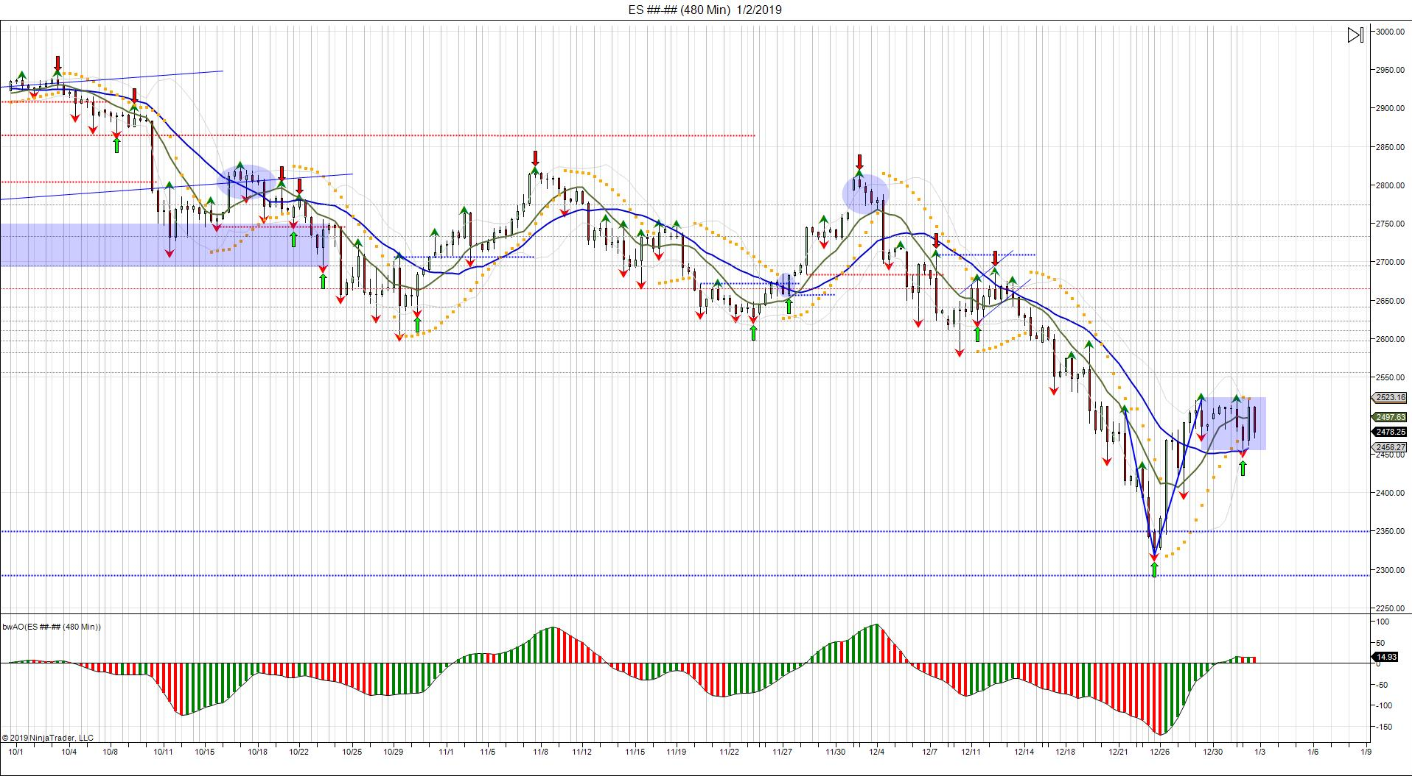Click the 10/8 date label
This screenshot has width=1412, height=776.
[110, 751]
